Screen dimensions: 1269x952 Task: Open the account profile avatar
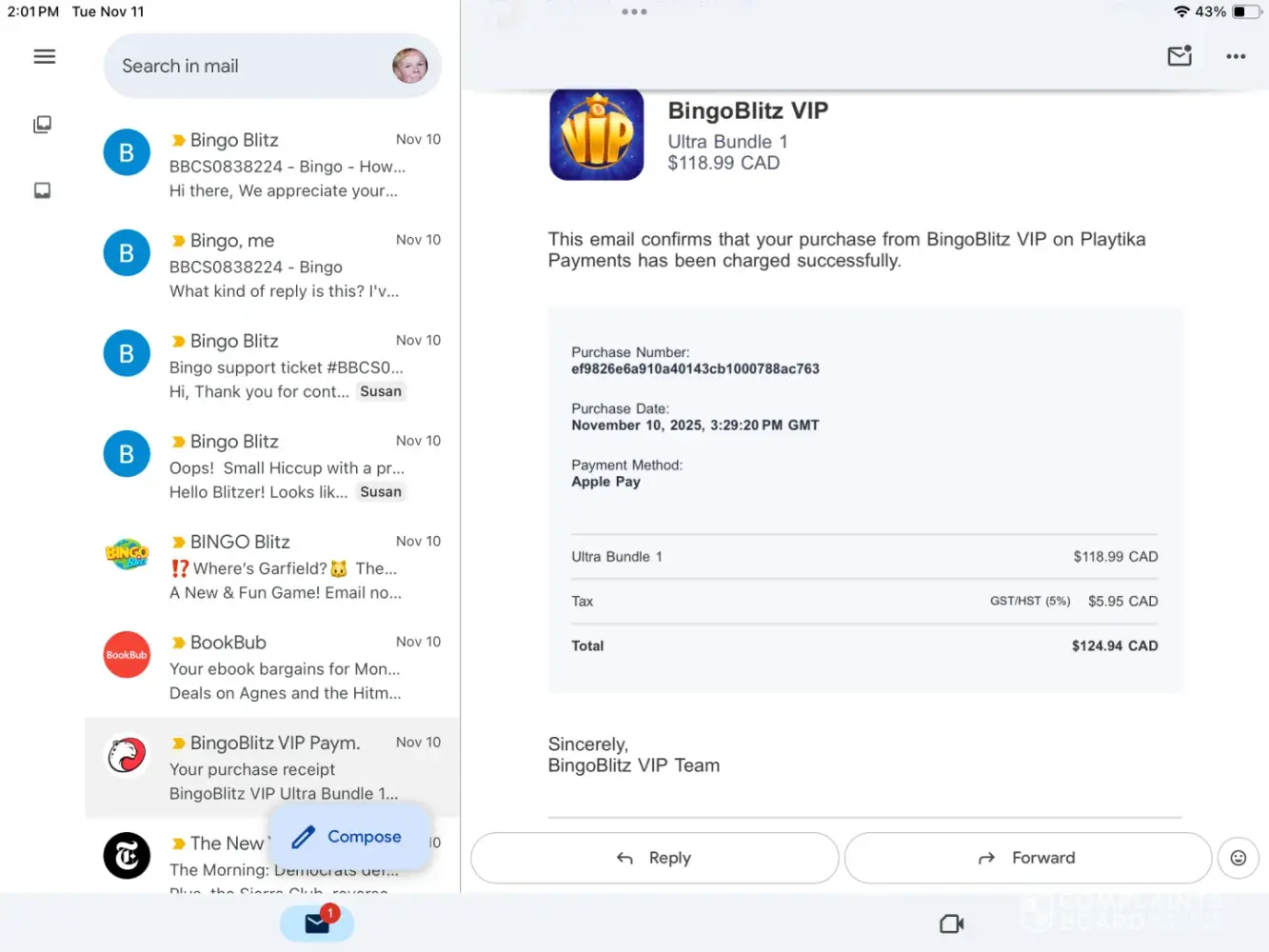[409, 66]
